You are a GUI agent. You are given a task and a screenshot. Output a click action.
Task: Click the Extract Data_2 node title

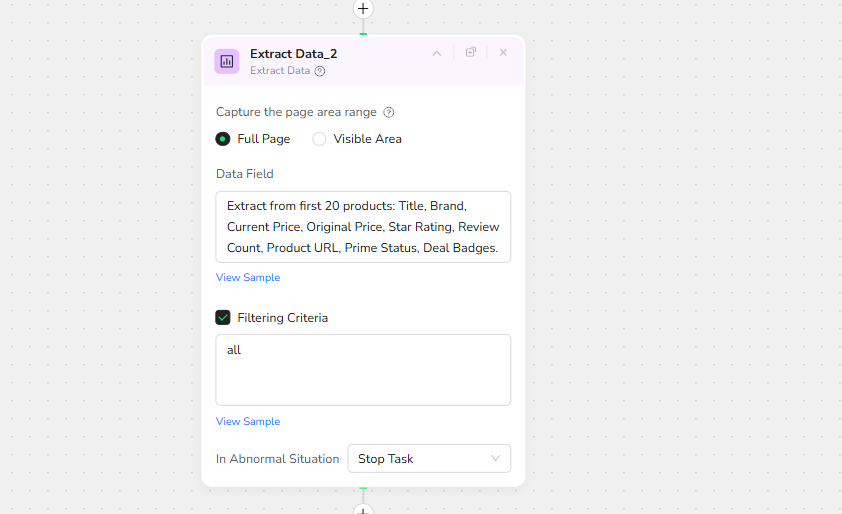pos(293,54)
